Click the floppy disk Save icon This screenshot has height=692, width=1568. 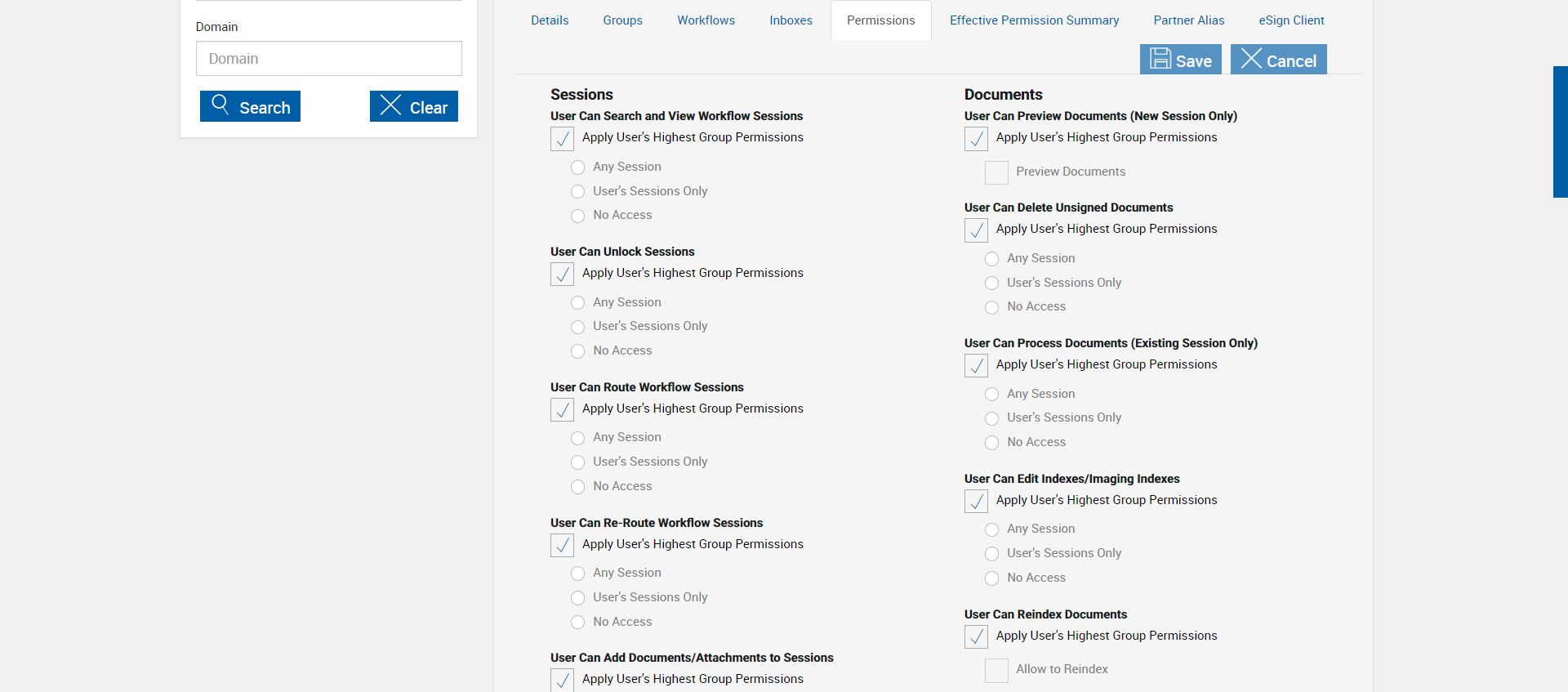(x=1160, y=59)
